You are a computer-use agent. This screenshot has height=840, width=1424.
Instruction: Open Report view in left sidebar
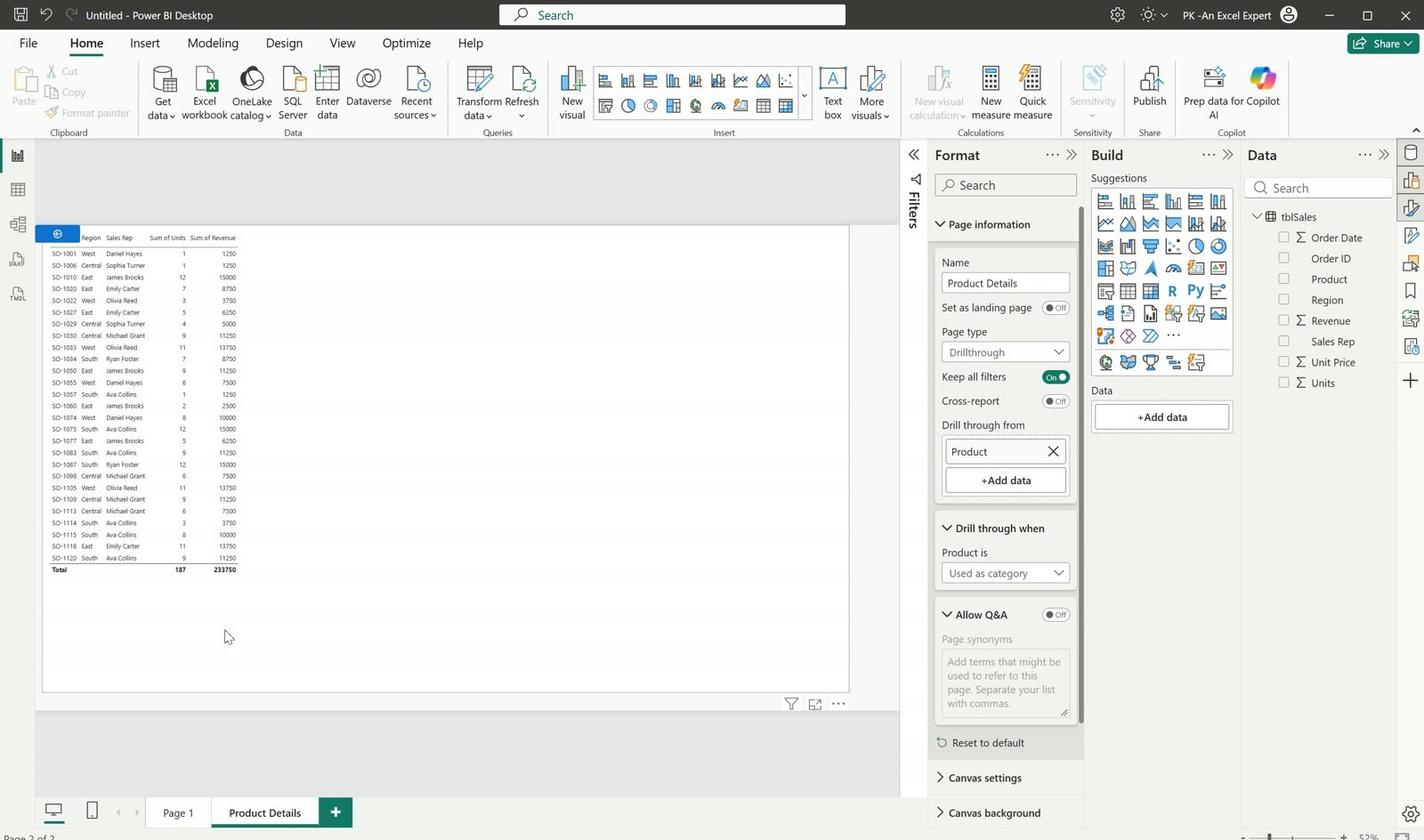(x=17, y=156)
